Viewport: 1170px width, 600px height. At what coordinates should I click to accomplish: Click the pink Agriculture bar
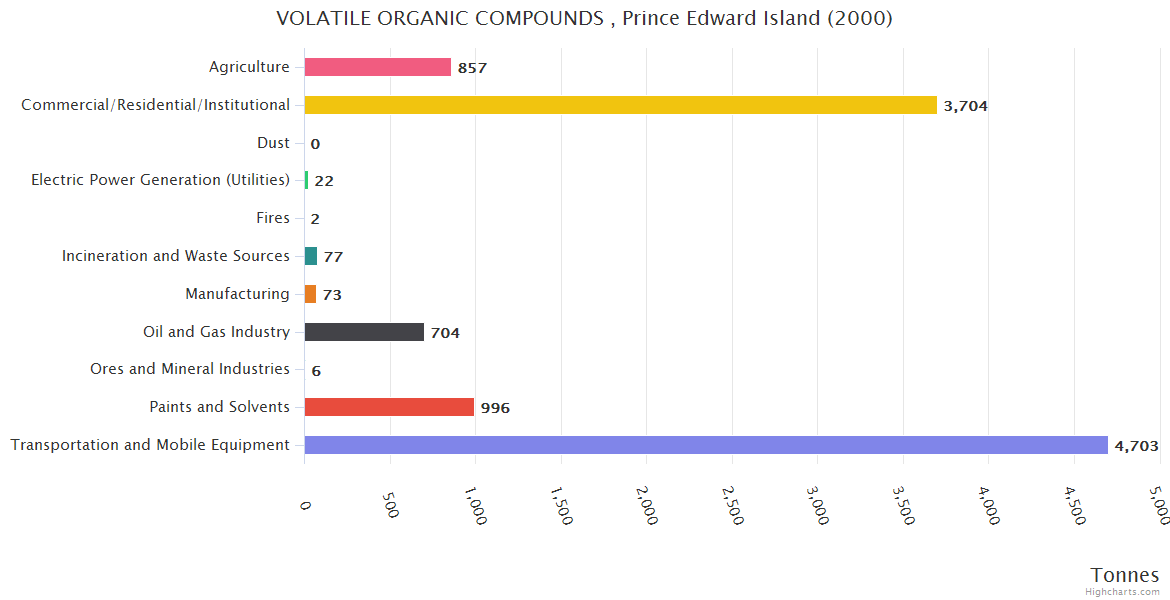377,67
